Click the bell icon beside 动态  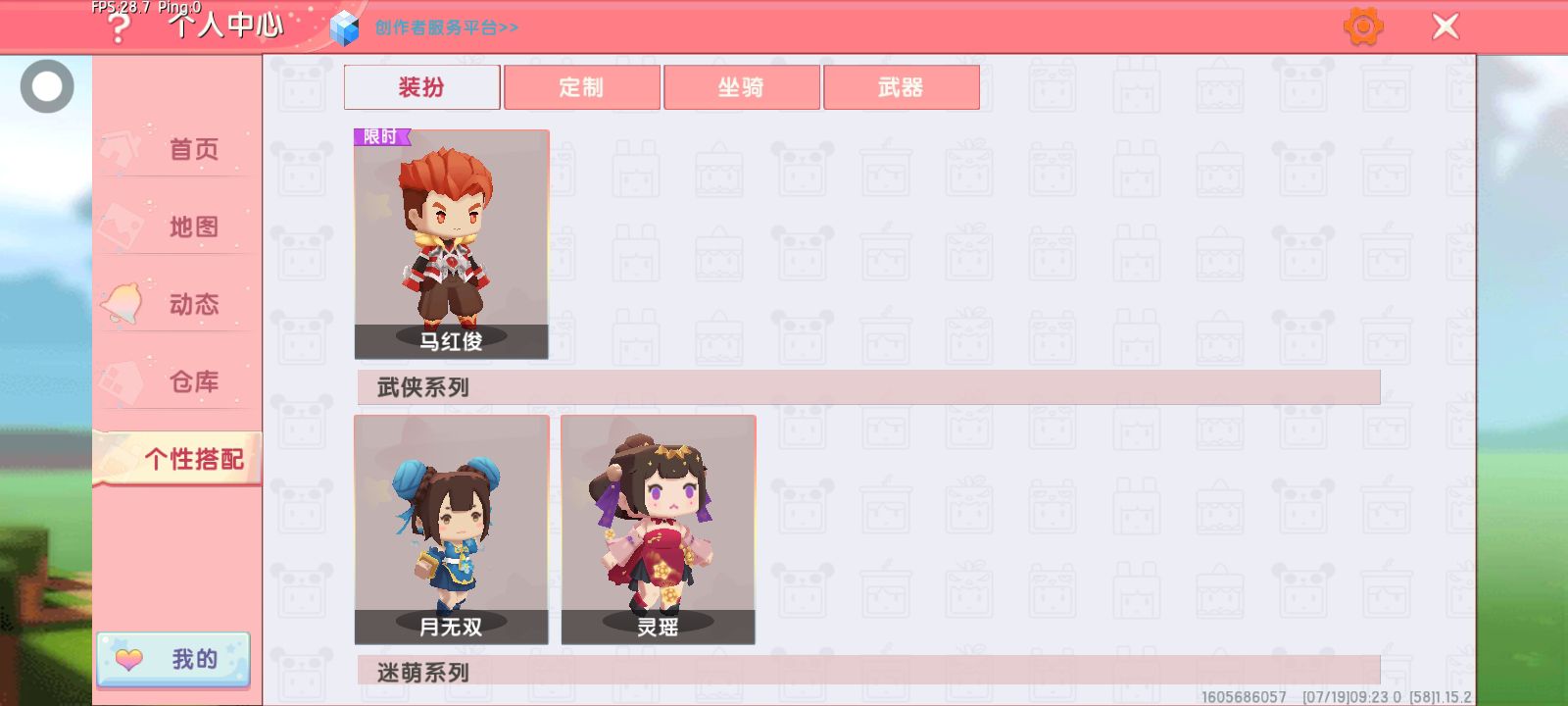coord(122,303)
